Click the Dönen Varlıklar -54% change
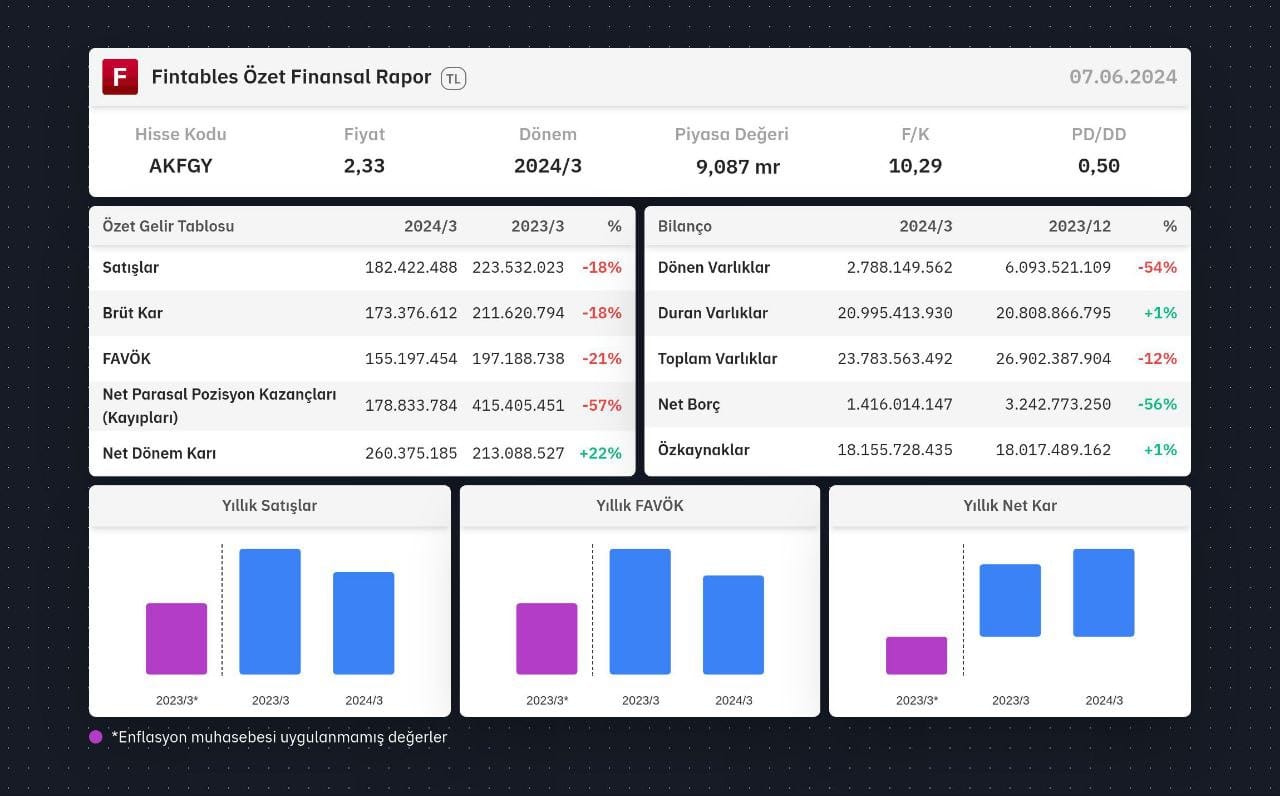 [x=1157, y=268]
